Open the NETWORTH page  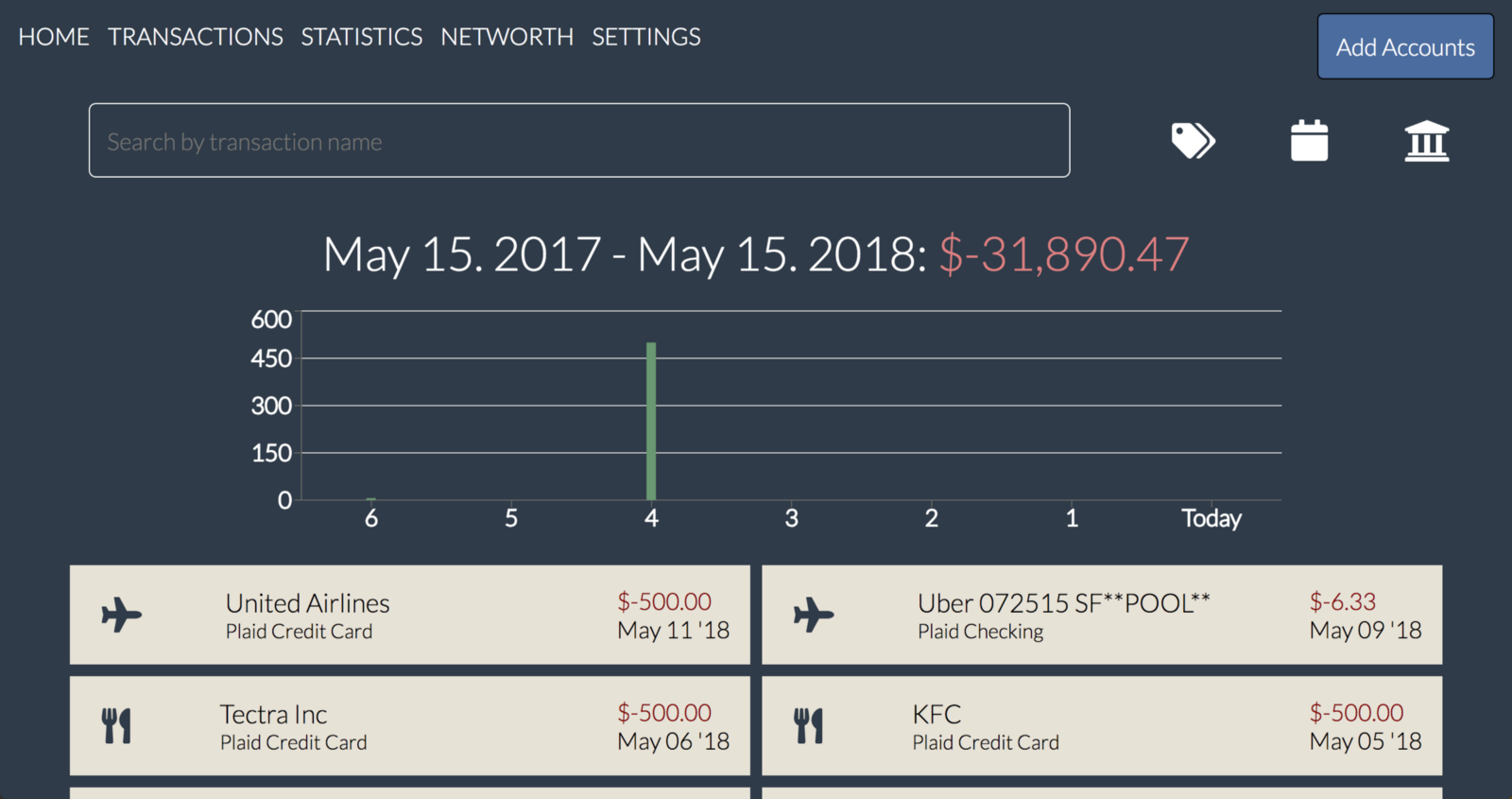tap(507, 37)
